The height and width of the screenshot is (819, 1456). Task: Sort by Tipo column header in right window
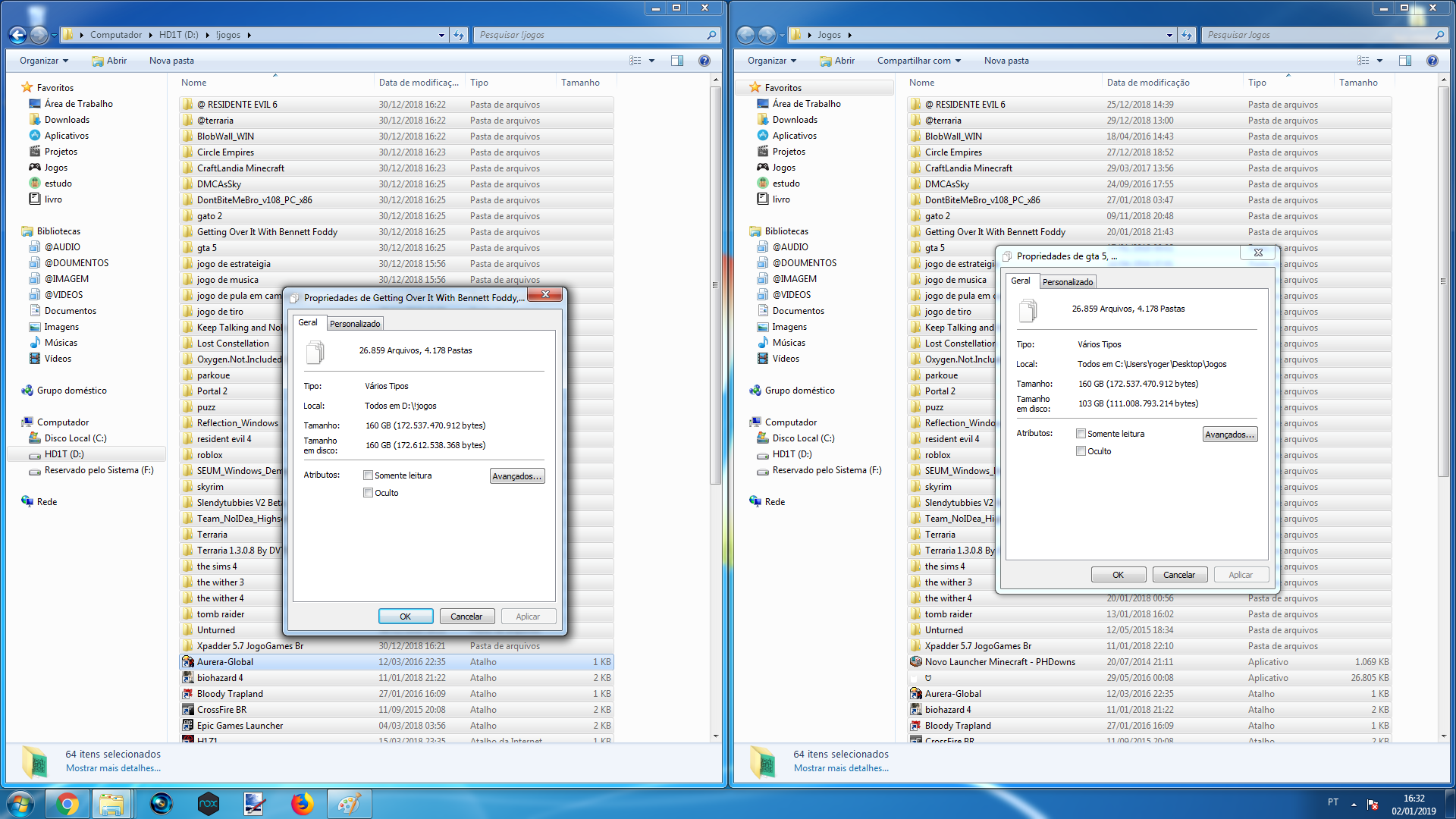click(x=1288, y=83)
